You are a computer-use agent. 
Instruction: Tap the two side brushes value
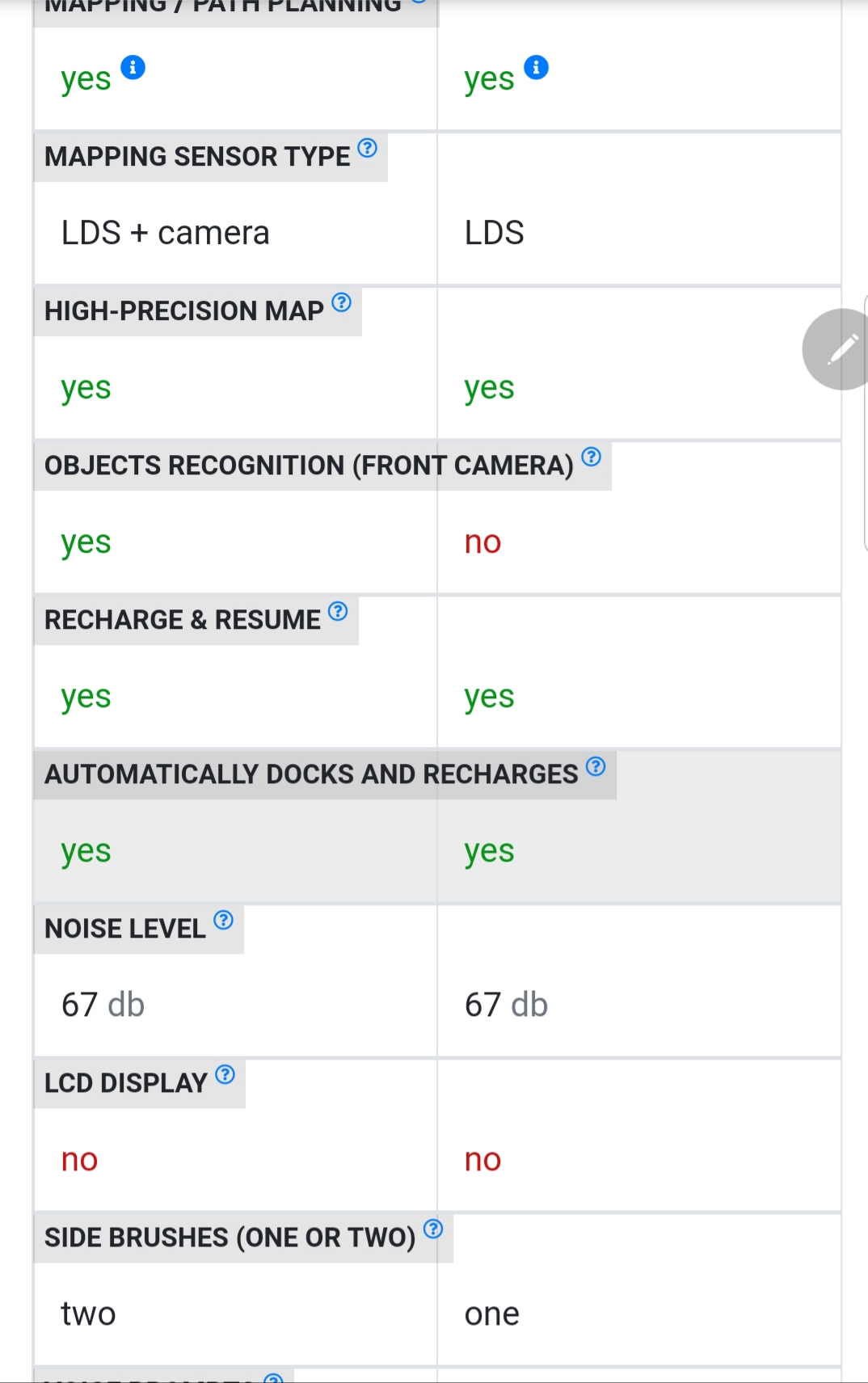[88, 1313]
